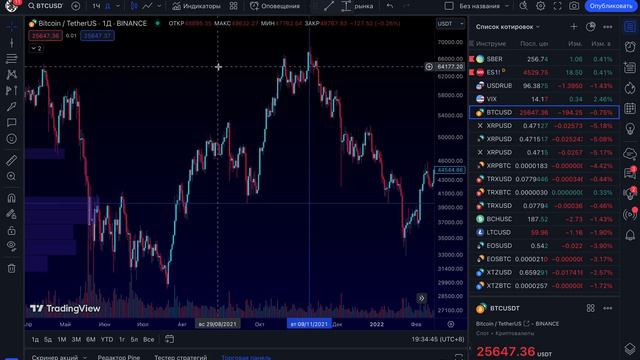Select the ruler measure tool
Image resolution: width=640 pixels, height=360 pixels.
click(11, 160)
